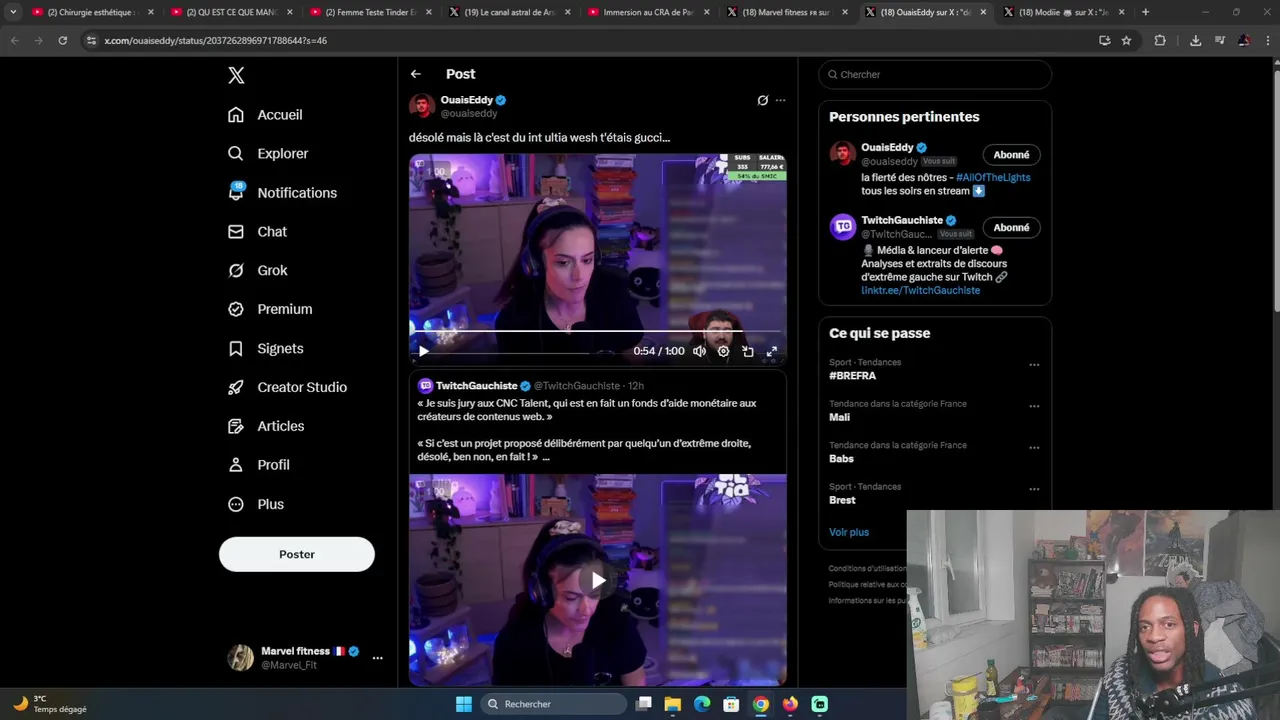
Task: Click the Grok icon on the post
Action: [x=762, y=100]
